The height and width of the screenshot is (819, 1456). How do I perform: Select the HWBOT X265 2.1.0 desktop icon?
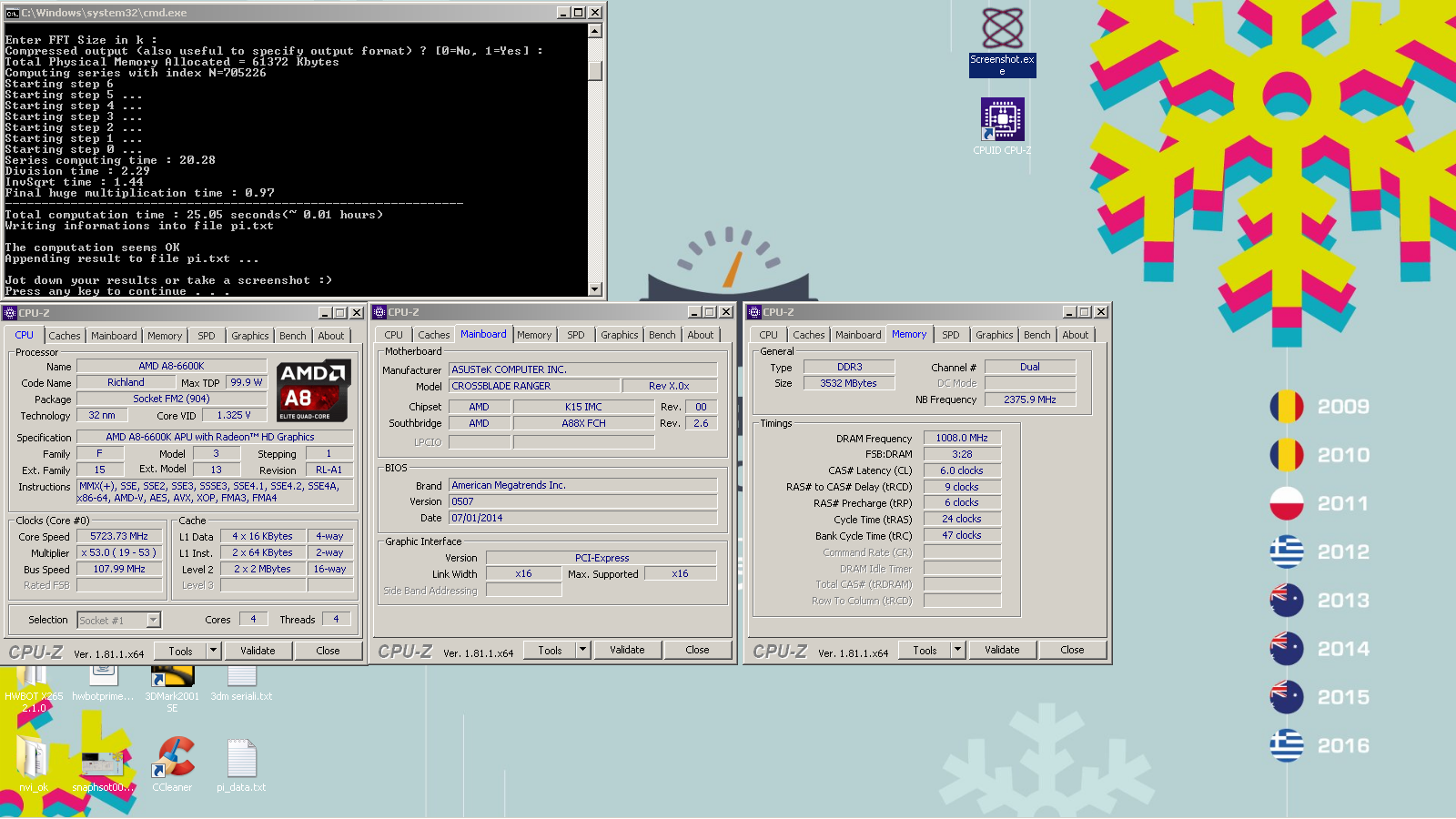tap(34, 690)
